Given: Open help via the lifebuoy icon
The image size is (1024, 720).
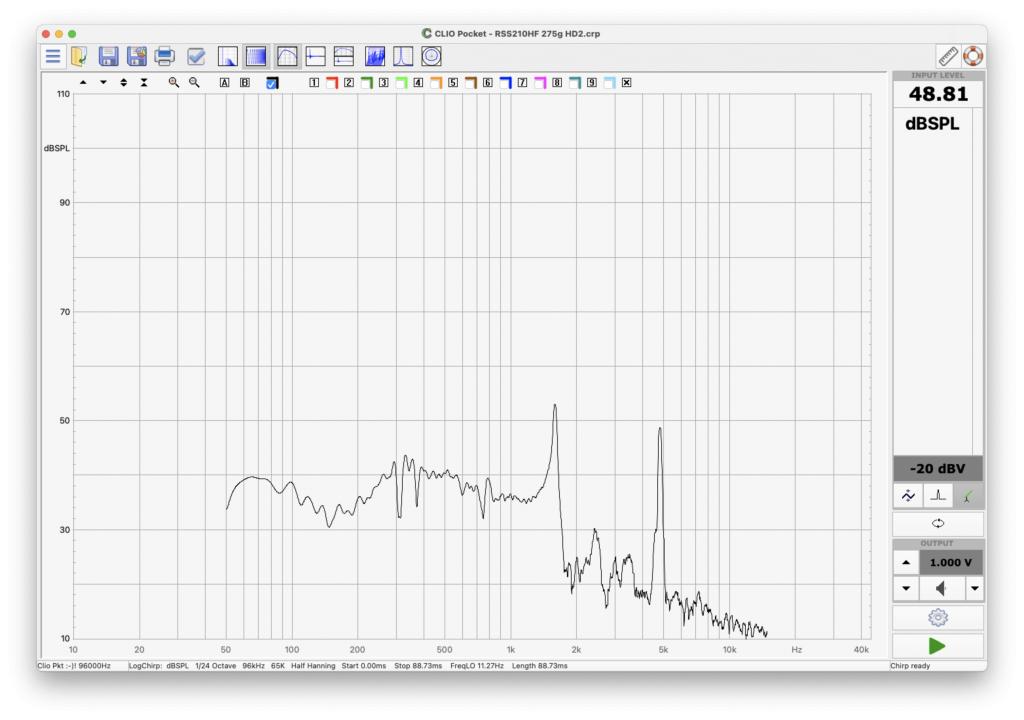Looking at the screenshot, I should click(973, 57).
